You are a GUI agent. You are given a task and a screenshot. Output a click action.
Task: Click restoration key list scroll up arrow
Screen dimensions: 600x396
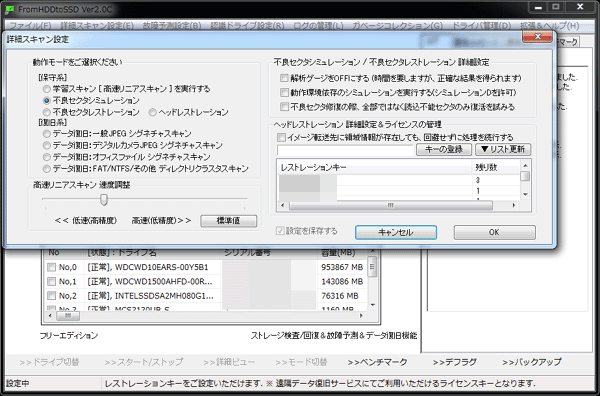pos(525,165)
